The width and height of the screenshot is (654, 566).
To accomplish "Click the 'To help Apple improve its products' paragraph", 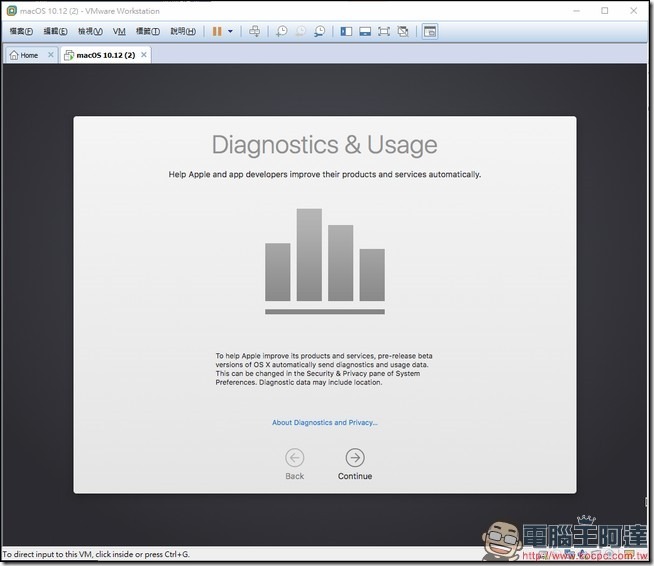I will tap(324, 369).
